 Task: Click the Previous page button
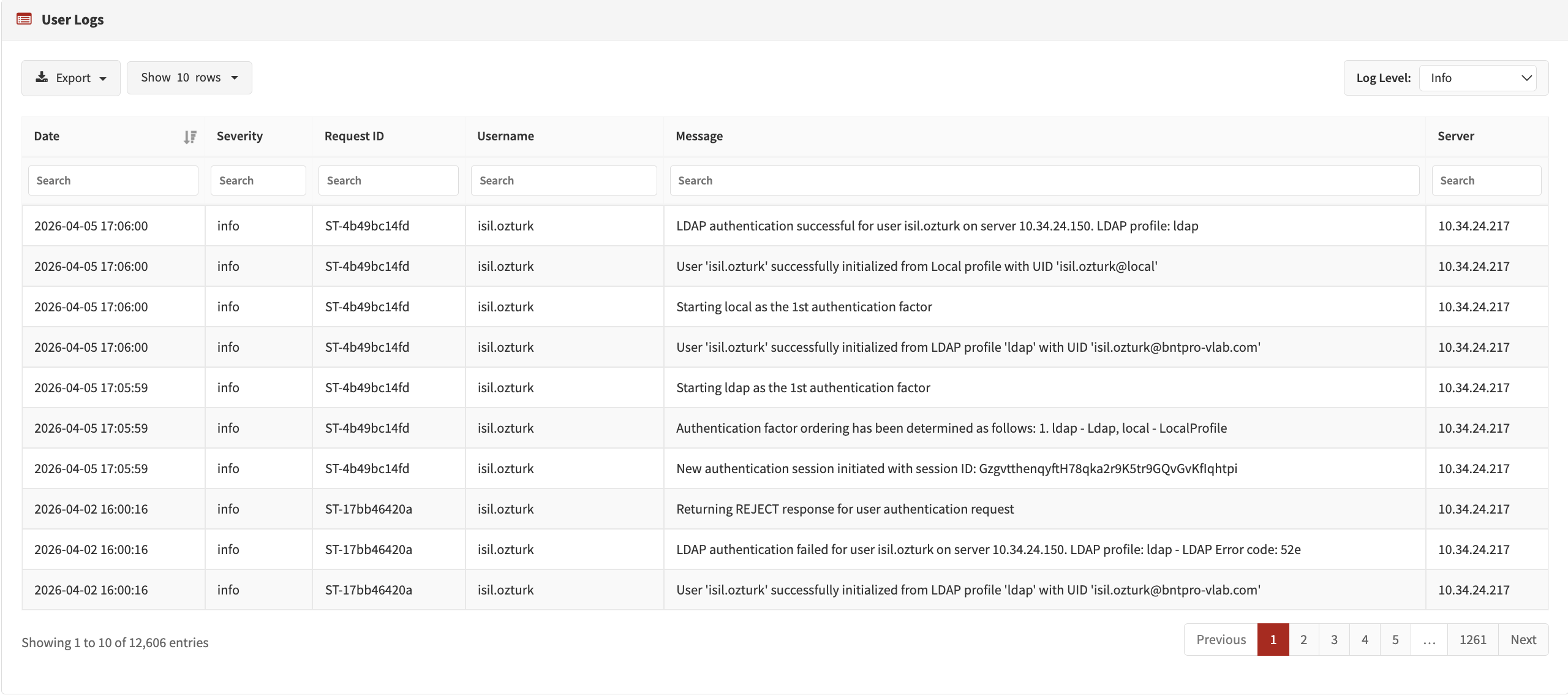(x=1220, y=639)
